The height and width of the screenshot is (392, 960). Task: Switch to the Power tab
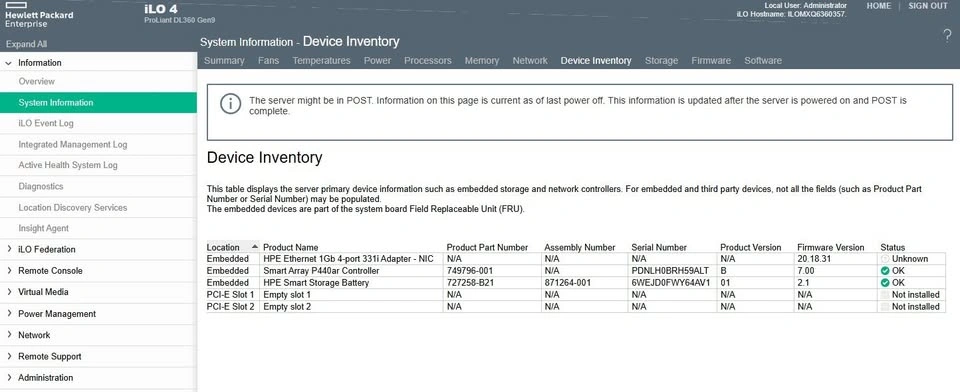(x=377, y=61)
